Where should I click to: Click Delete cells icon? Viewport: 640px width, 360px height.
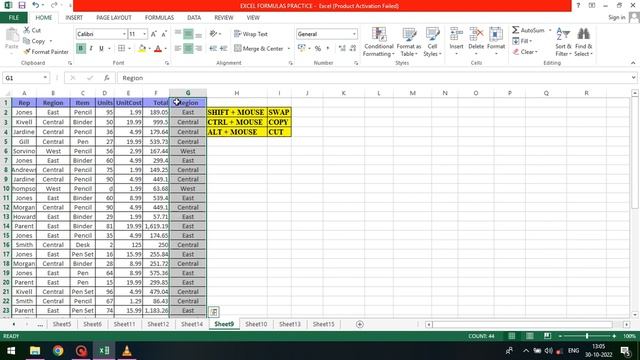(x=476, y=35)
